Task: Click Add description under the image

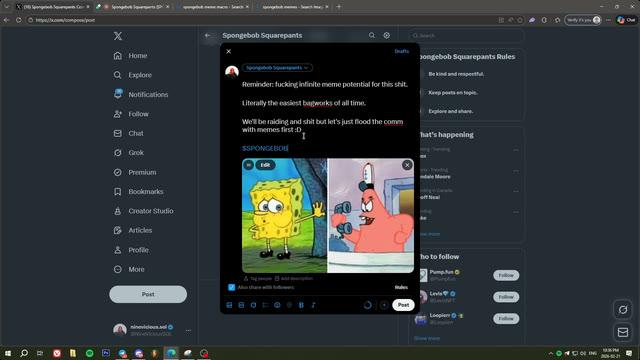Action: (x=294, y=278)
